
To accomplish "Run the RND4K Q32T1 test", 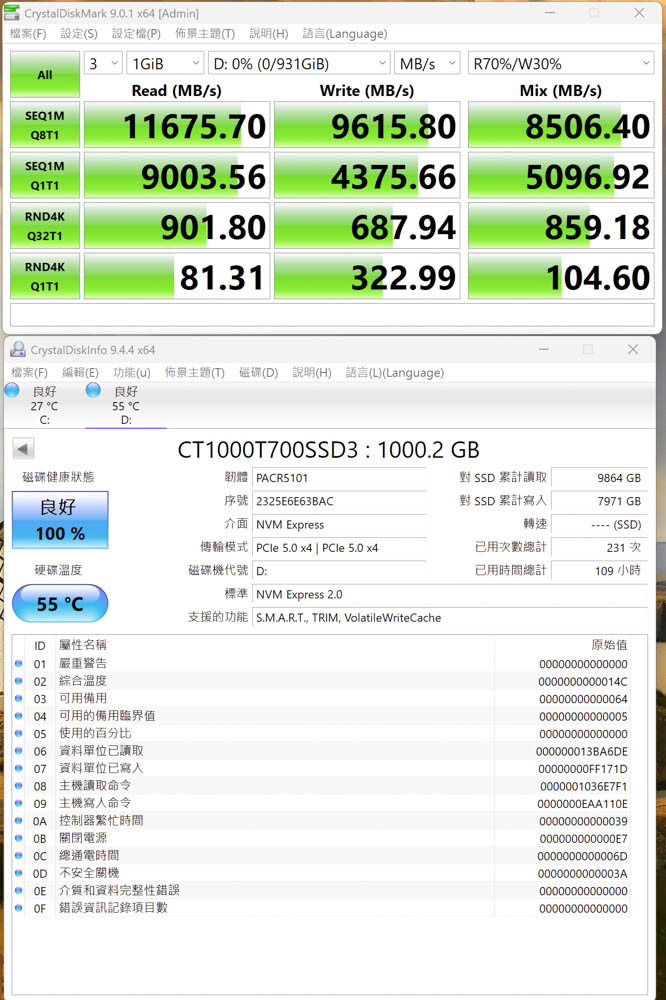I will click(45, 226).
